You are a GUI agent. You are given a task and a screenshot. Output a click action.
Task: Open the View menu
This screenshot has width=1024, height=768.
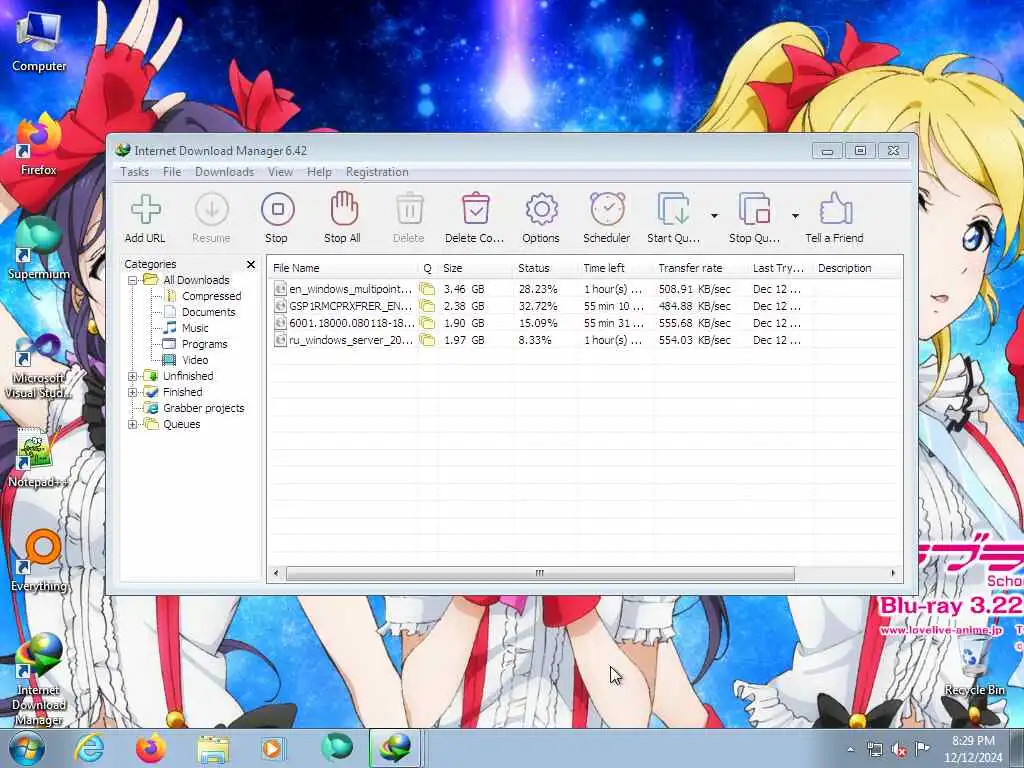tap(280, 172)
